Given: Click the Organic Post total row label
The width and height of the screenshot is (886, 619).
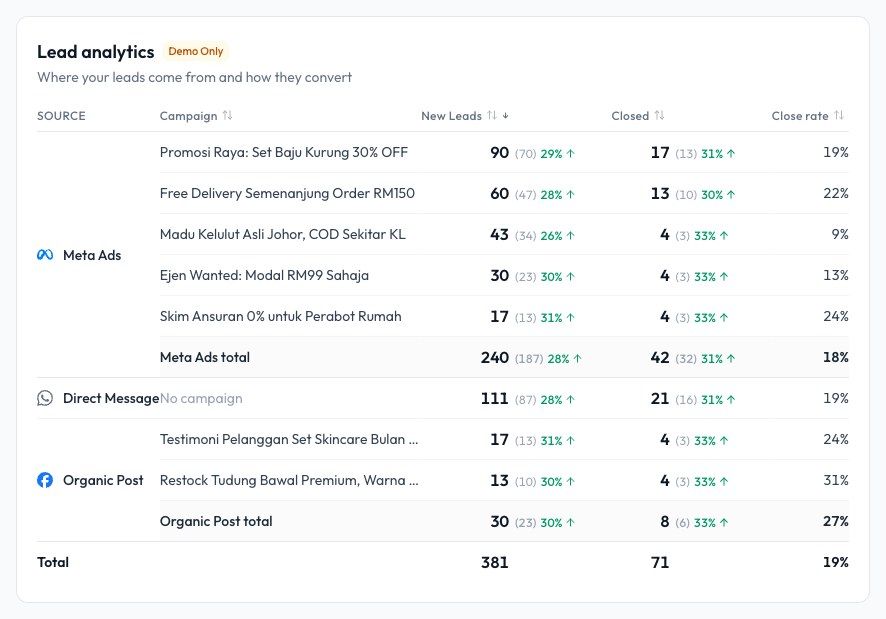Looking at the screenshot, I should [x=216, y=521].
